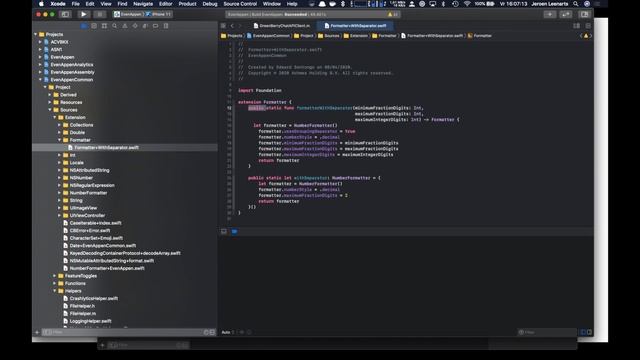Run the project with the Play button
Screen dimensions: 640x360
coord(84,14)
